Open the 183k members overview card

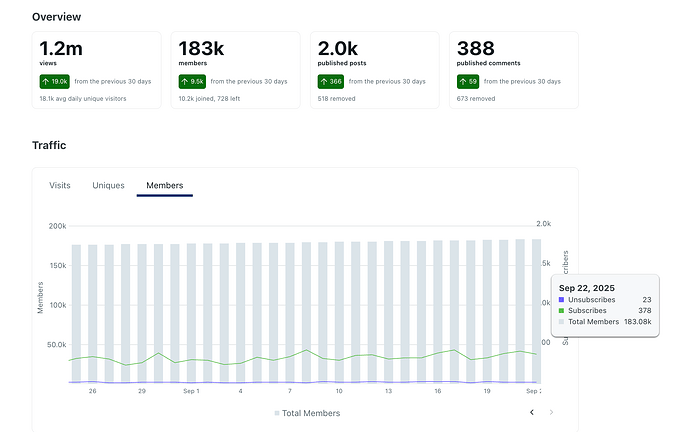pos(235,69)
